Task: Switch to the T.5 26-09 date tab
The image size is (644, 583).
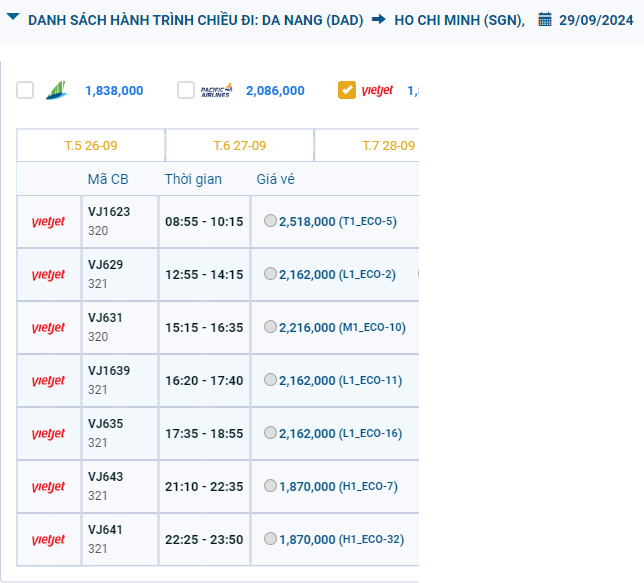Action: click(90, 145)
